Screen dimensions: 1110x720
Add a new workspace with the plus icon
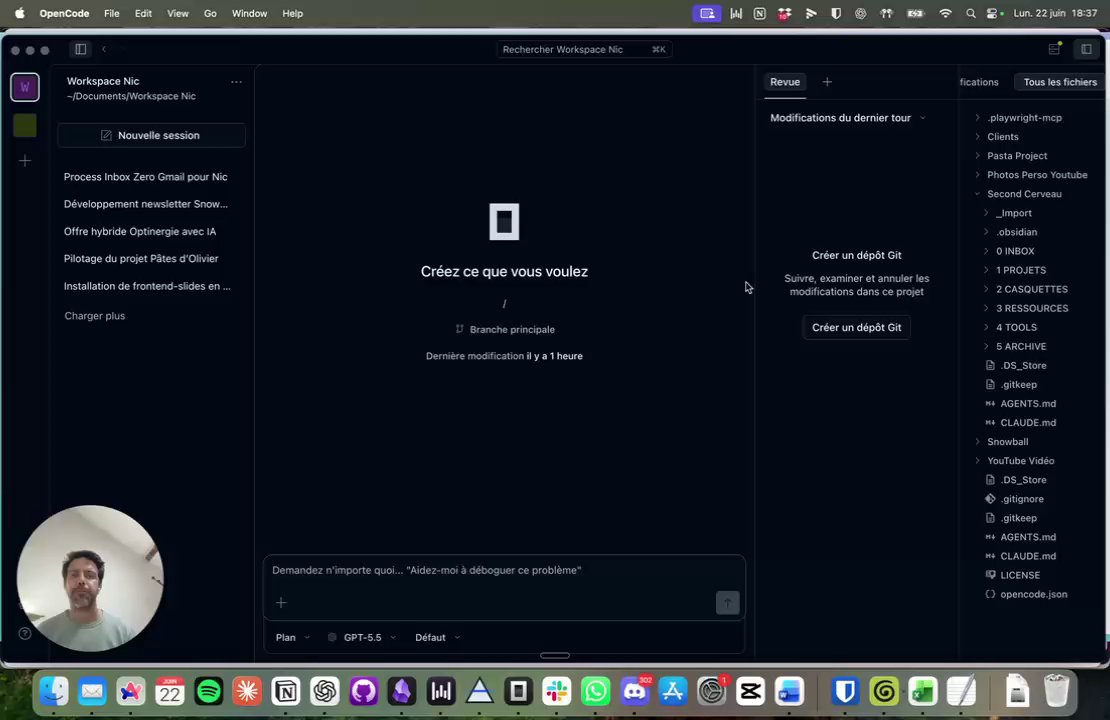click(25, 161)
